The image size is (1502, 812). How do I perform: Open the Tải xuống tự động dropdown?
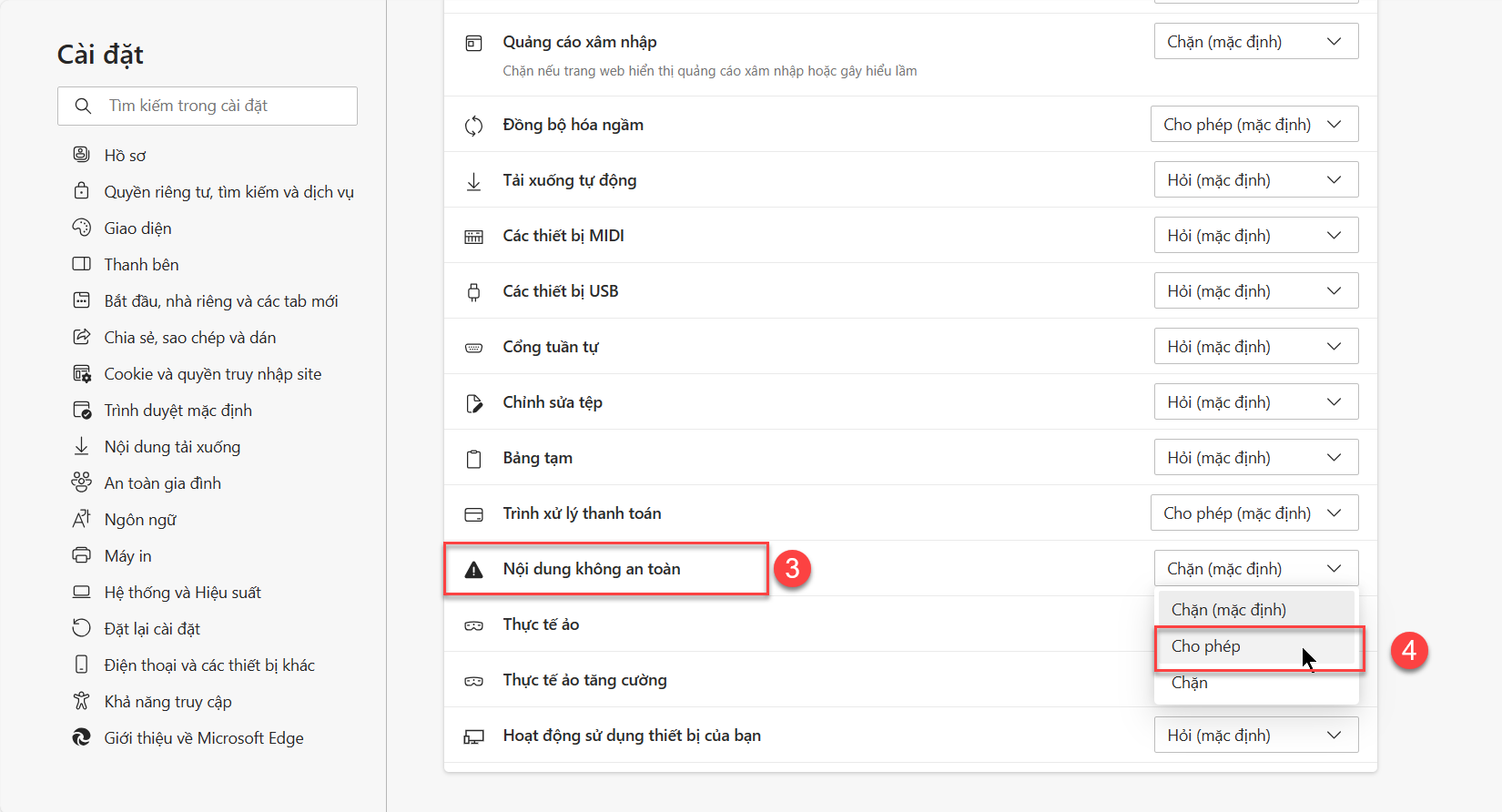(x=1256, y=180)
